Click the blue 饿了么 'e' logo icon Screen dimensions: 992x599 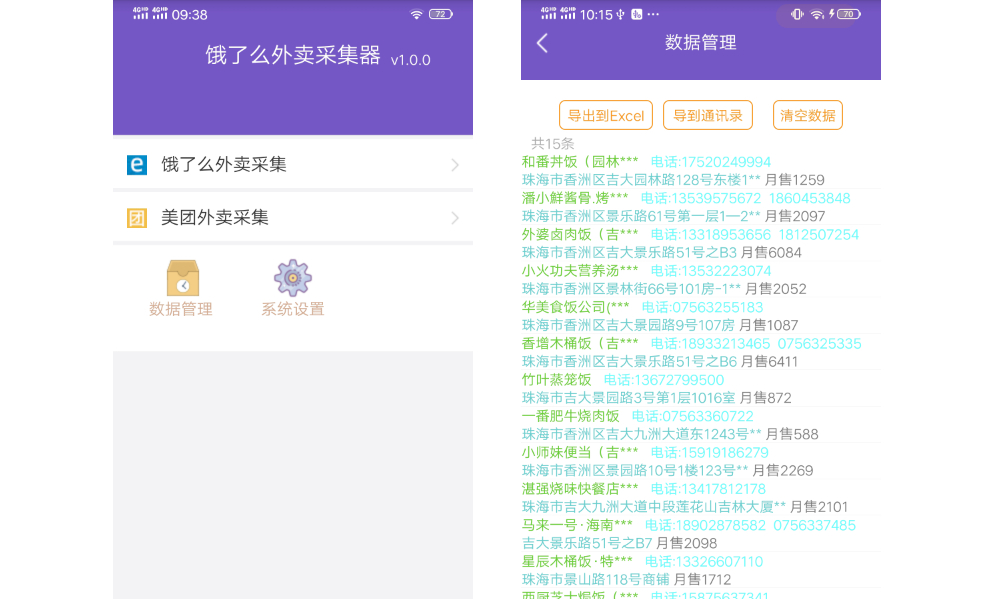click(137, 164)
